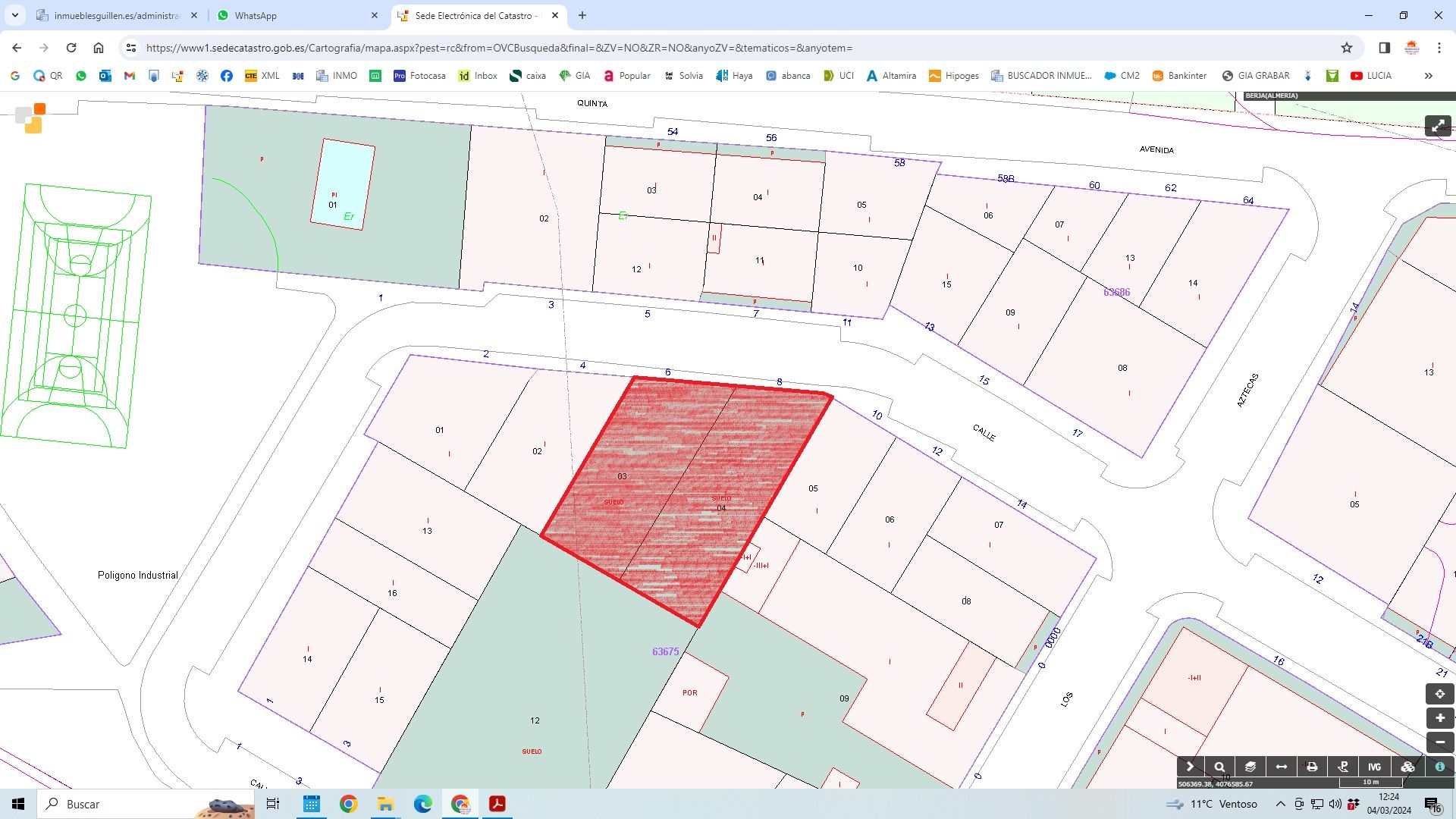The image size is (1456, 819).
Task: Open a new browser tab
Action: click(582, 15)
